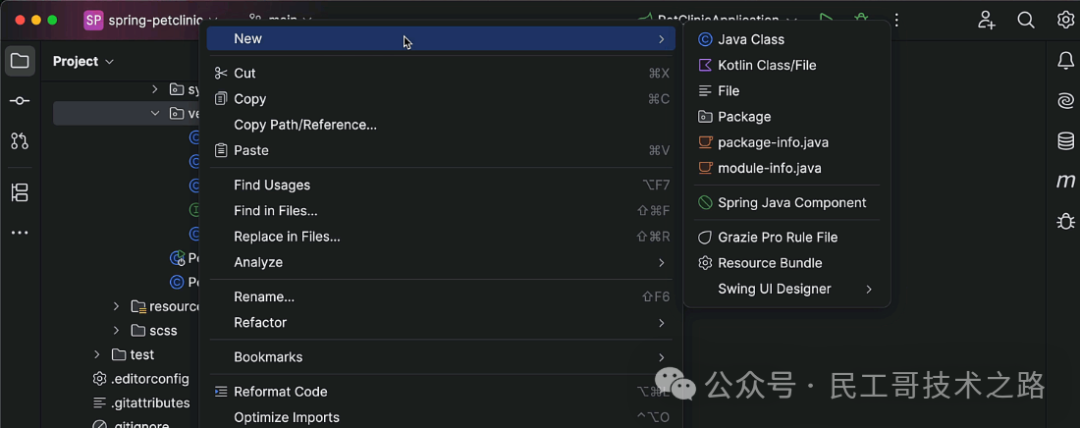Open the AI Assistant spiral icon

[1066, 101]
